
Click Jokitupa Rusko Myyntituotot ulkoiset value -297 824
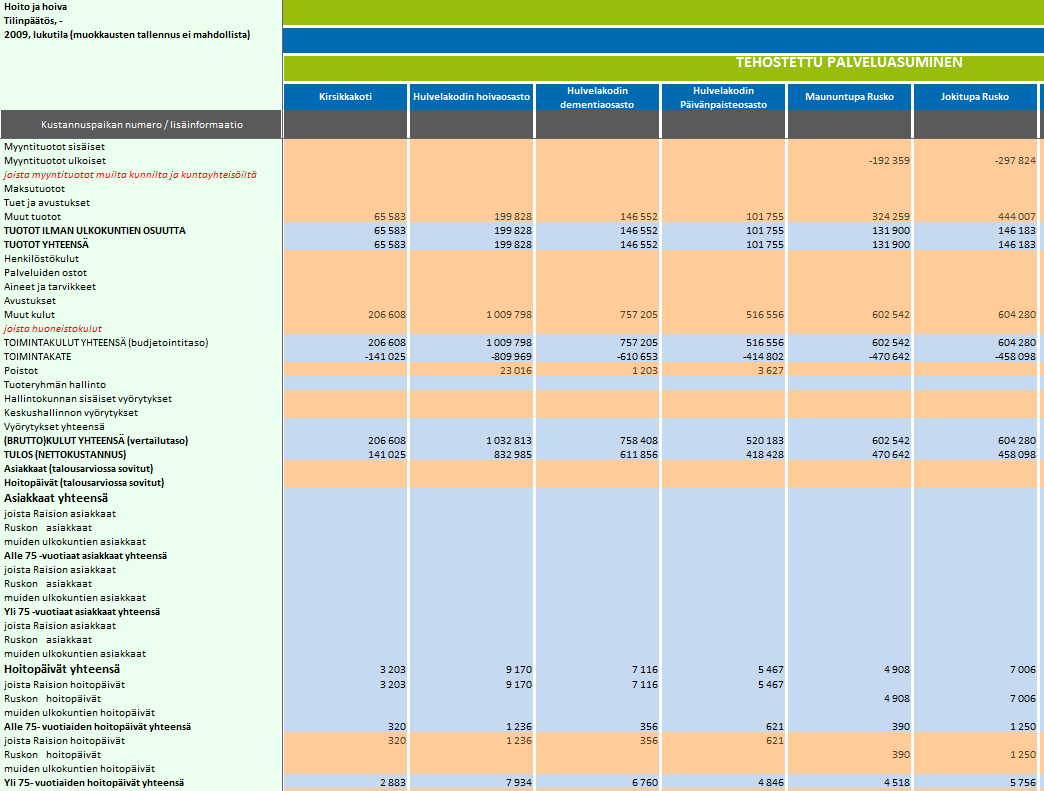tap(1015, 160)
